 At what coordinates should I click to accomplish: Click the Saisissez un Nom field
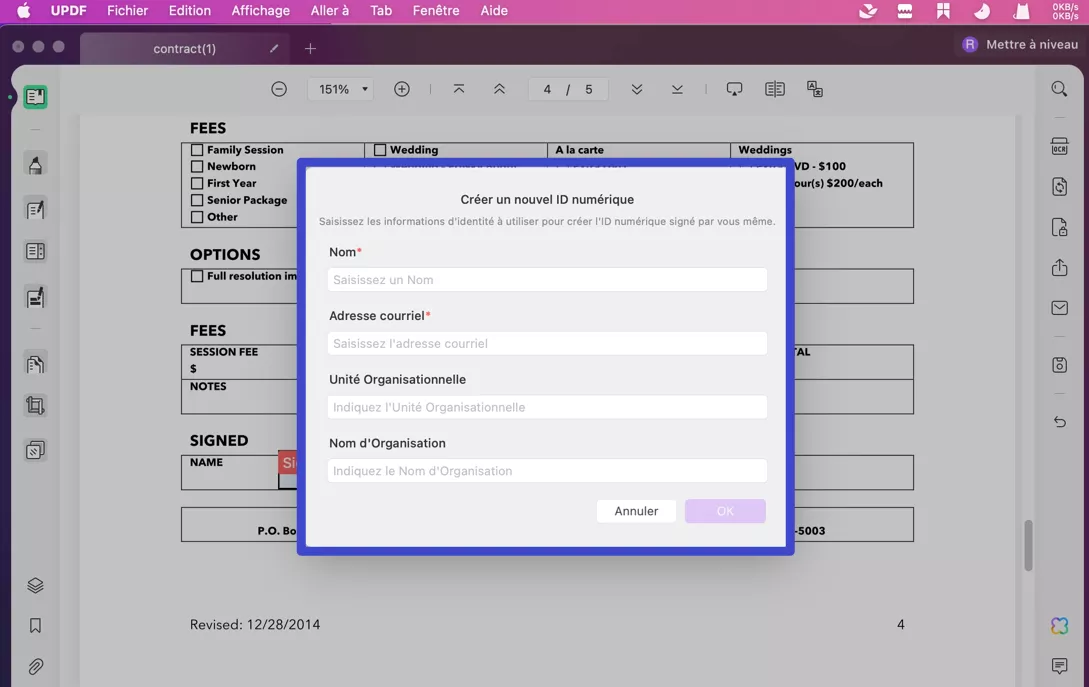(547, 280)
